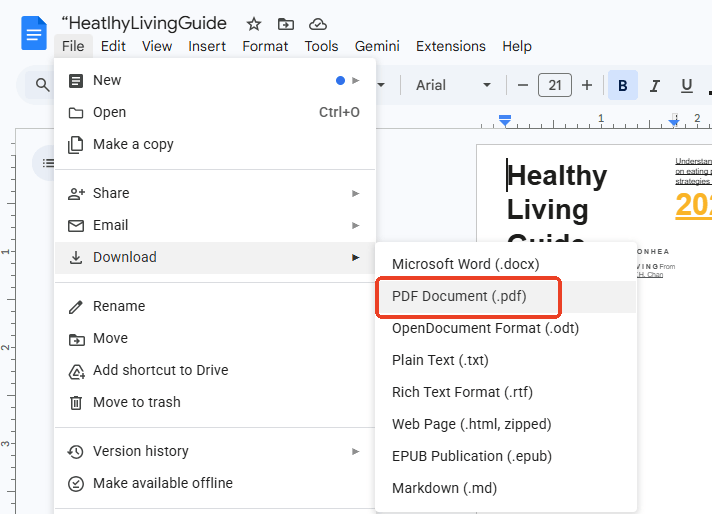Expand the Email submenu
This screenshot has height=514, width=712.
[x=215, y=225]
